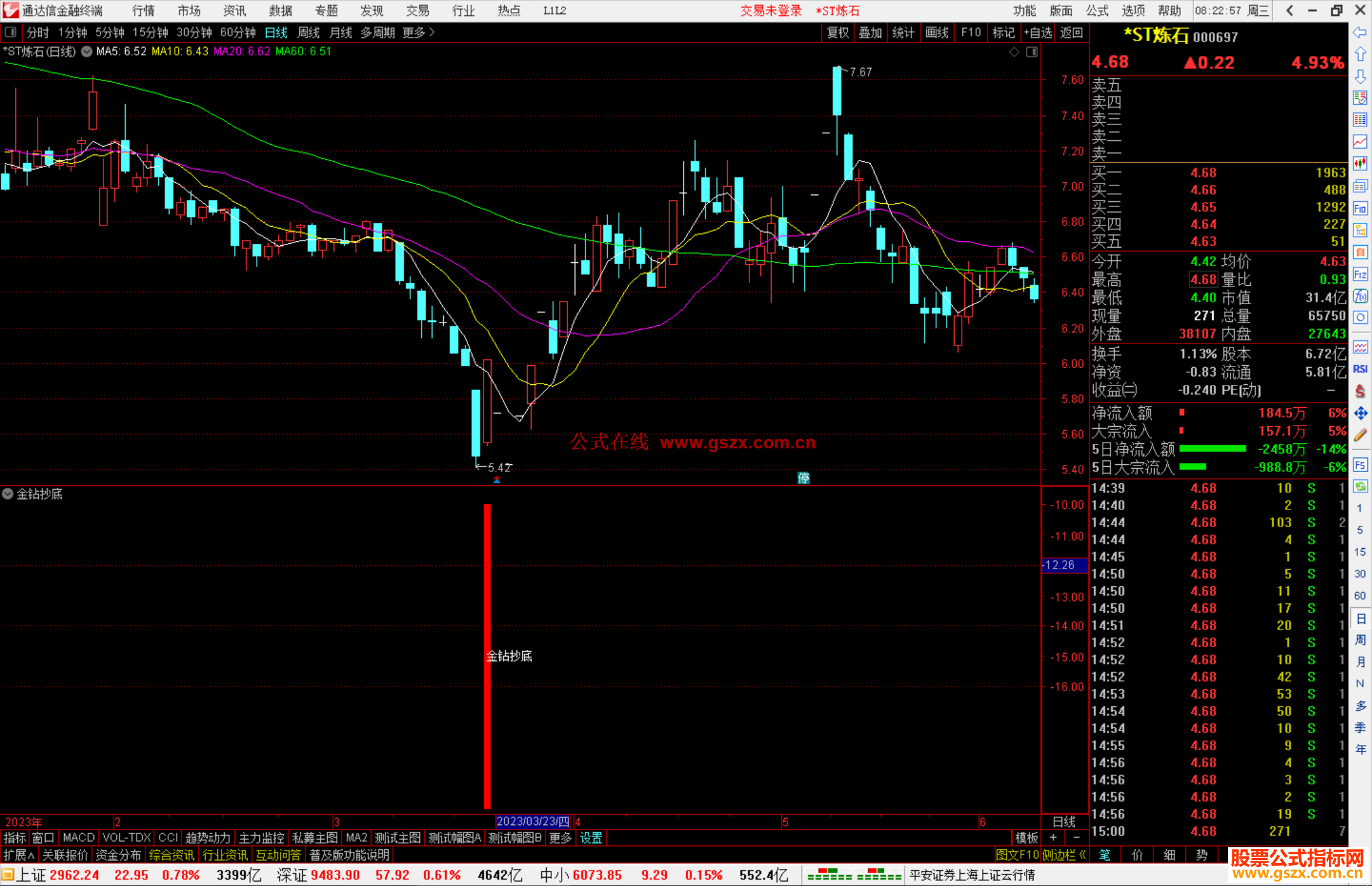Expand the 更多 period dropdown

(419, 32)
